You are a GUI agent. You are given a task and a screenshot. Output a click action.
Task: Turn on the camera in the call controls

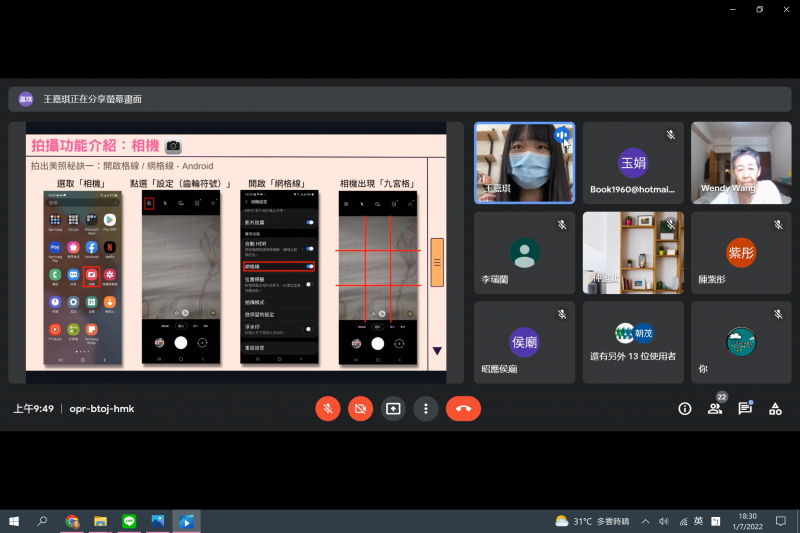(360, 408)
